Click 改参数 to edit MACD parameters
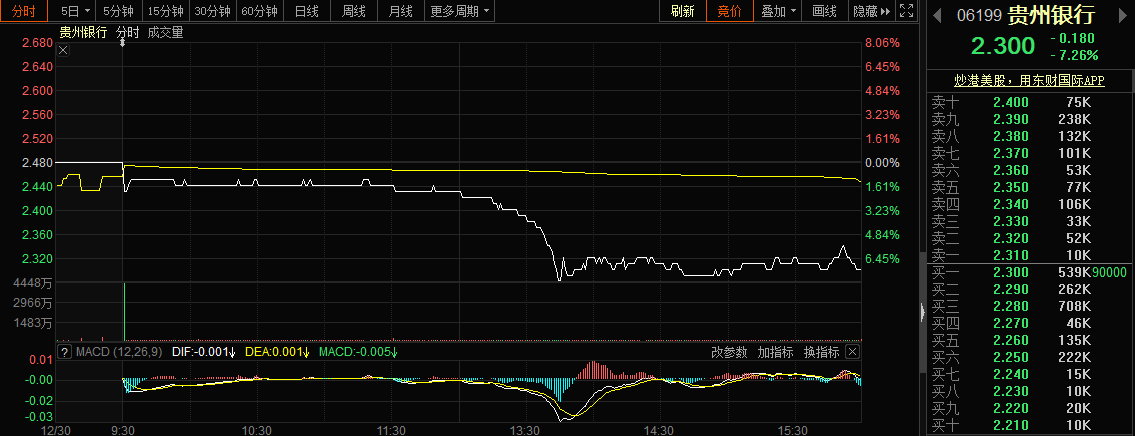The image size is (1135, 436). pos(729,352)
